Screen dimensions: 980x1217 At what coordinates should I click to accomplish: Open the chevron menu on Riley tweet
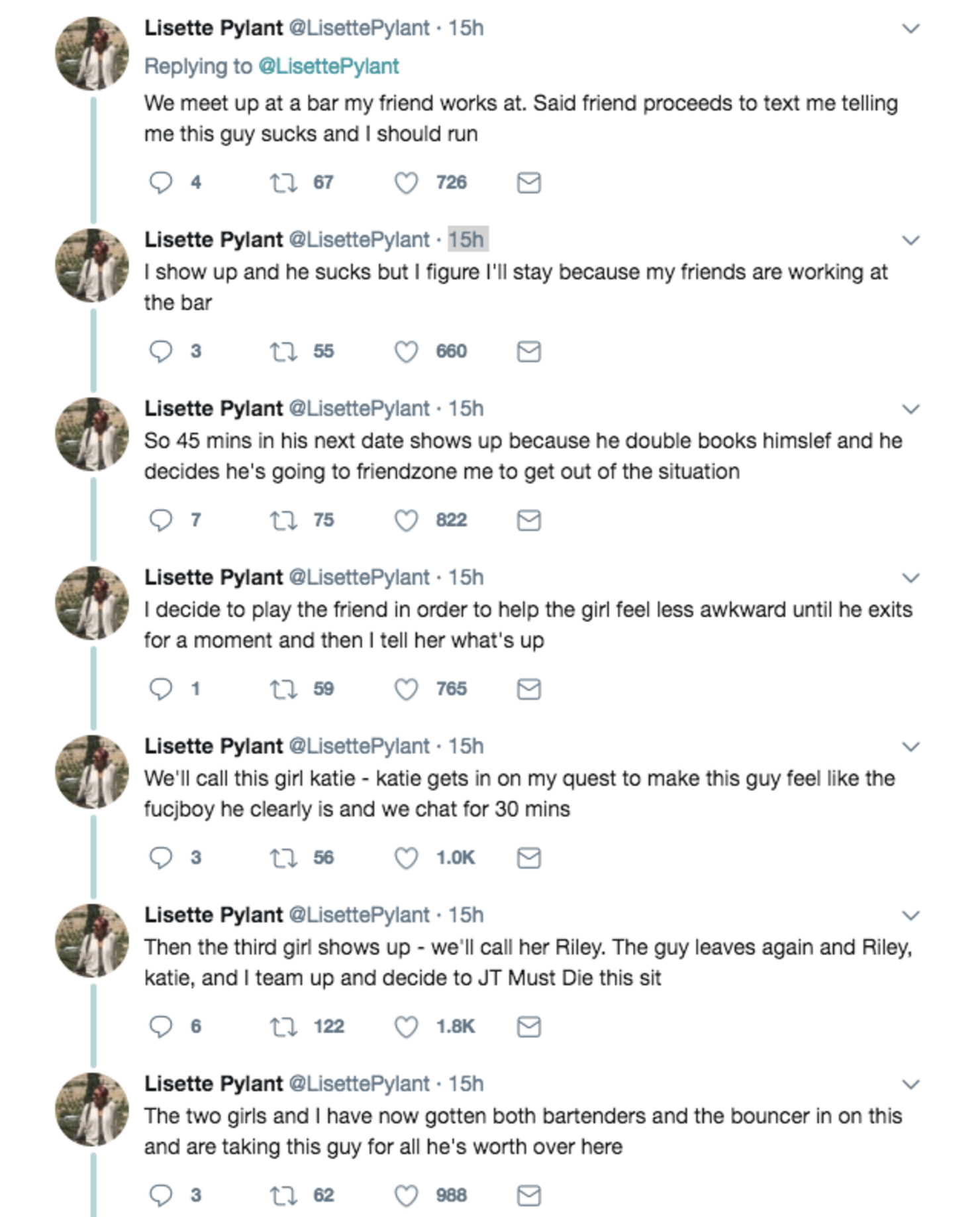pos(911,916)
